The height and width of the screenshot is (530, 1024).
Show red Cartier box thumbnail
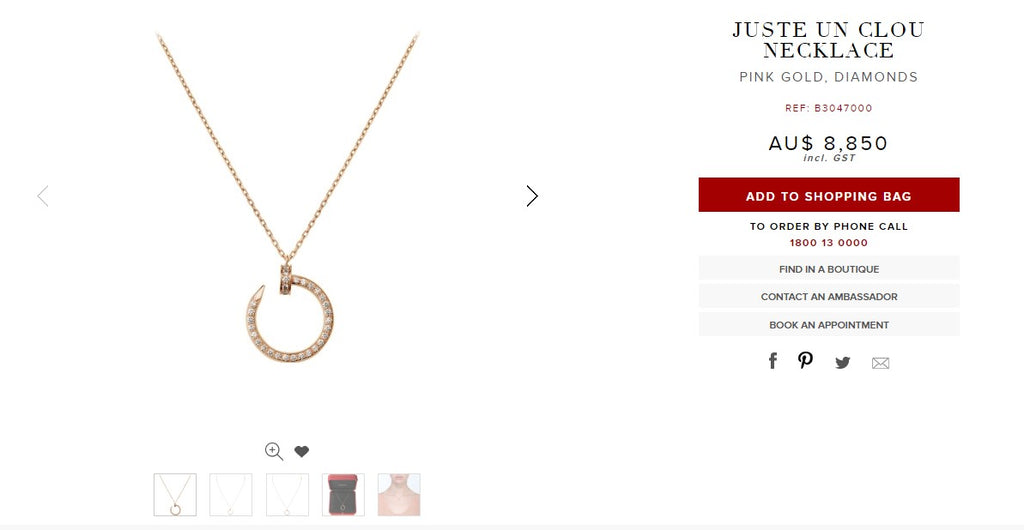343,495
